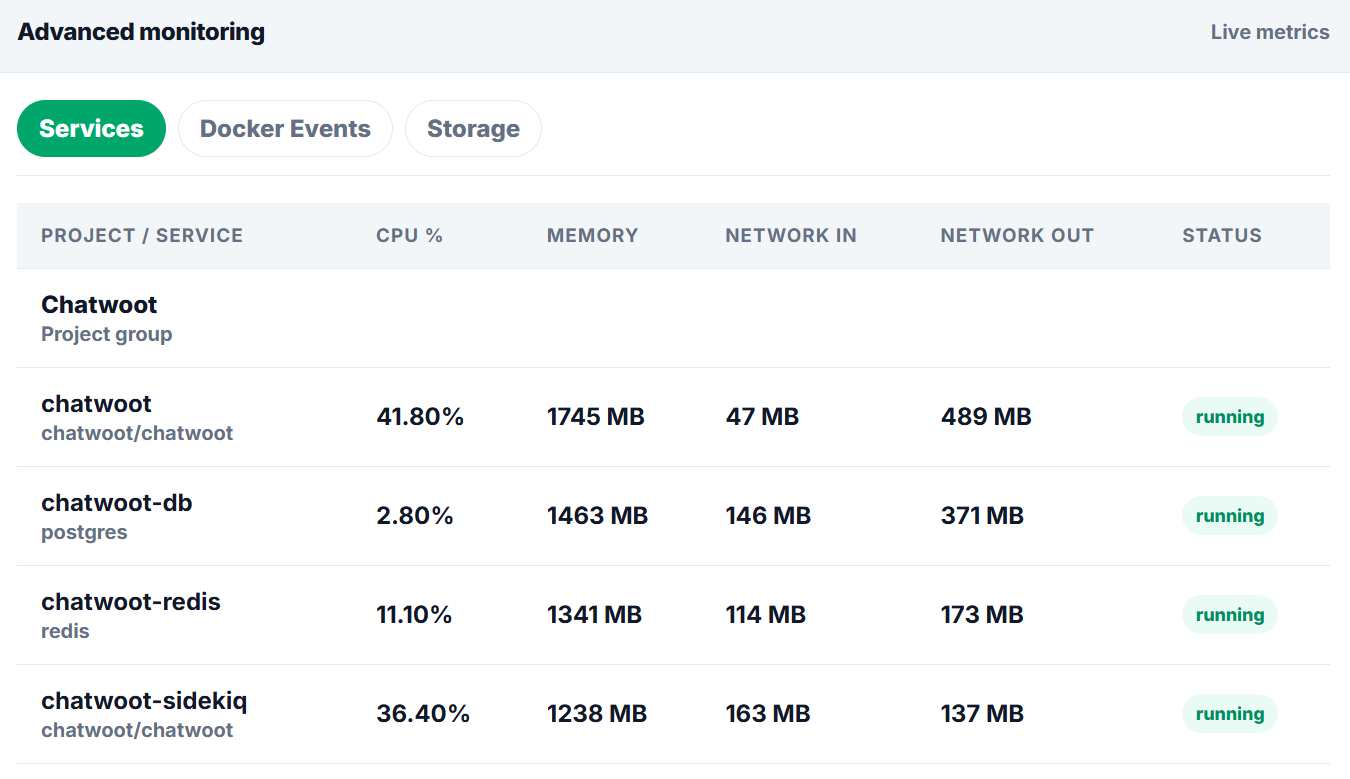Click the 146 MB network in value
The image size is (1350, 779).
pyautogui.click(x=768, y=516)
